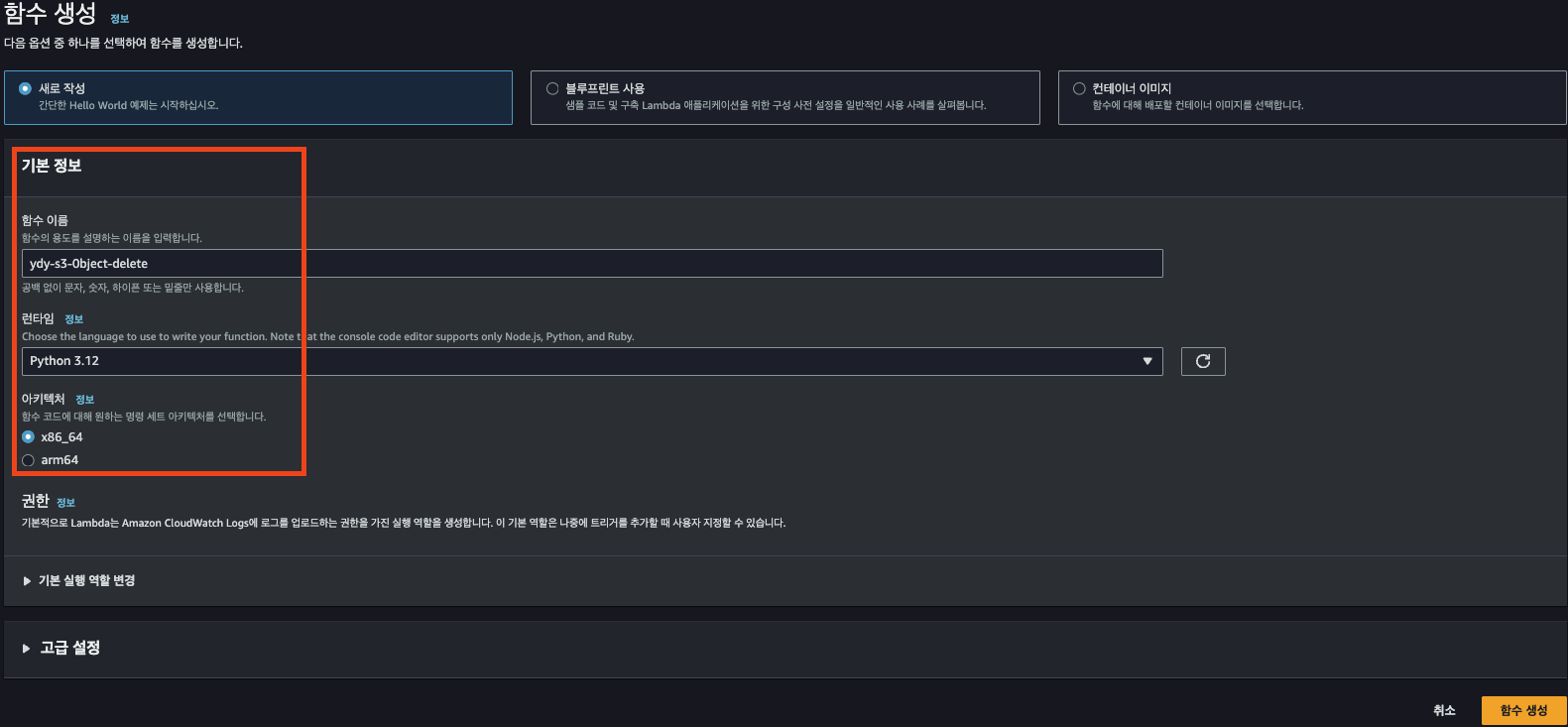Image resolution: width=1568 pixels, height=727 pixels.
Task: Expand the 고급 설정 section
Action: point(69,648)
